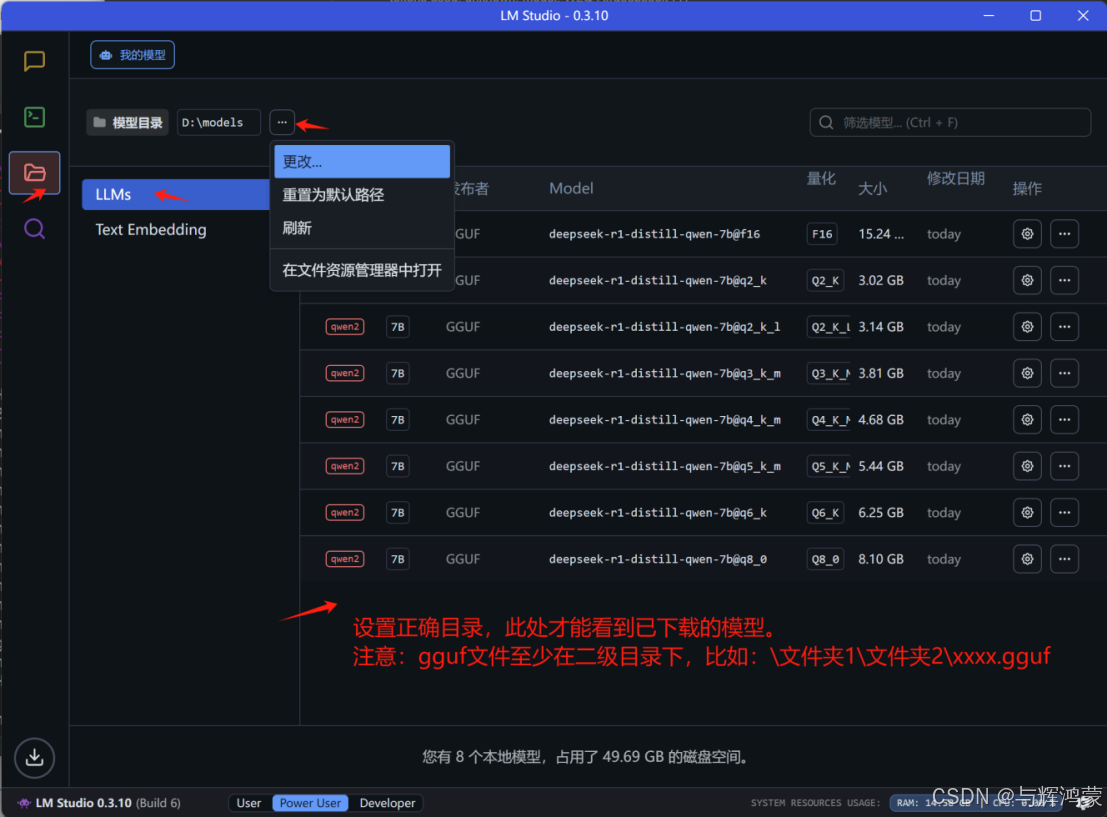Switch to Power User mode
Screen dimensions: 1107x817
point(310,803)
